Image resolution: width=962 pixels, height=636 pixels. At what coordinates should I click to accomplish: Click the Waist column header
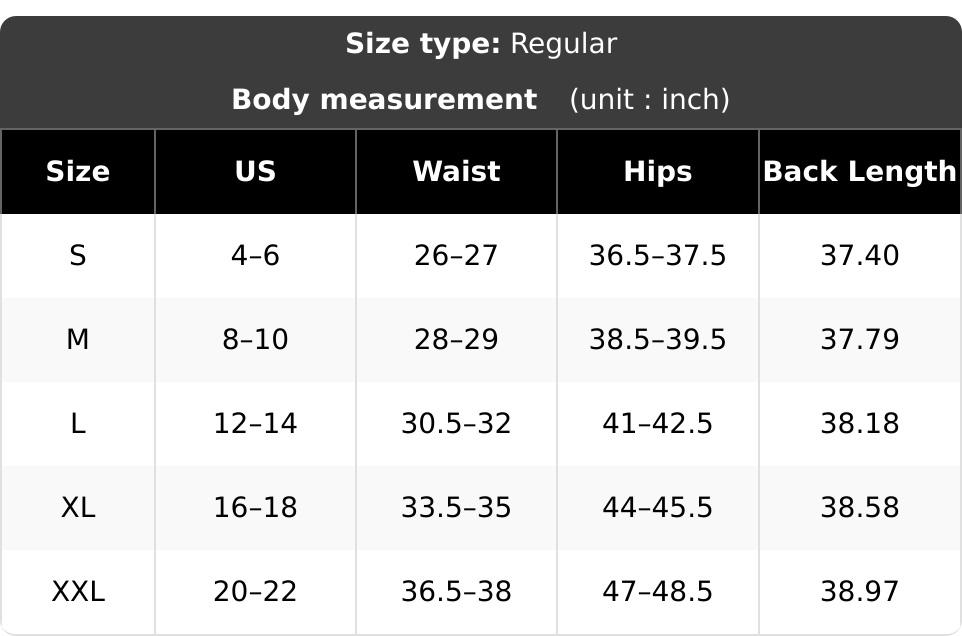[456, 172]
